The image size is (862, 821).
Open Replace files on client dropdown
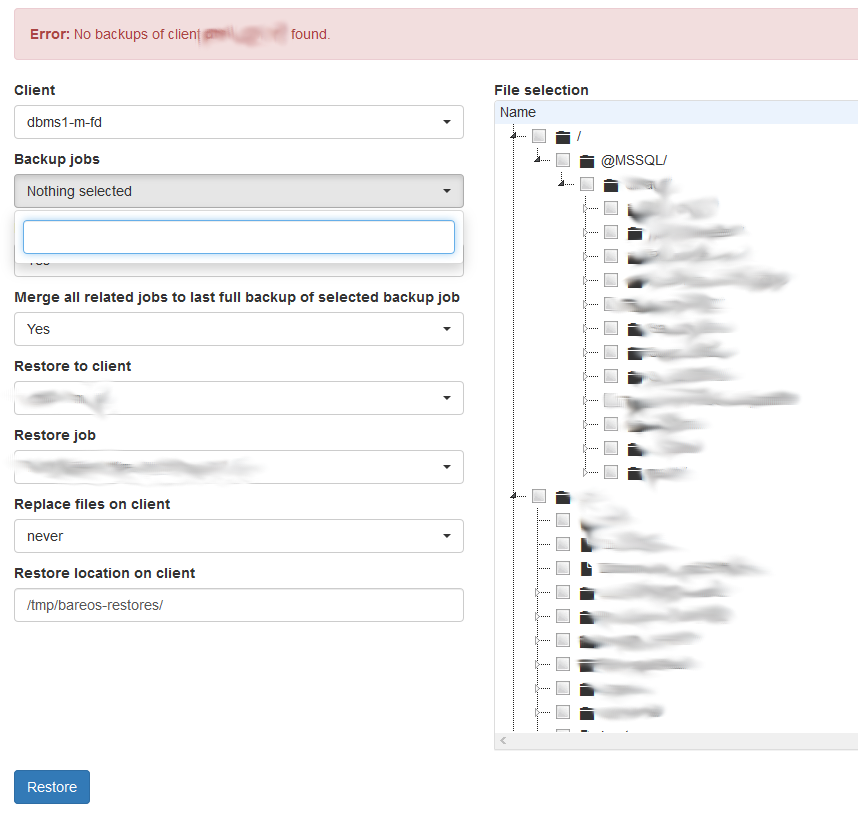[x=238, y=536]
